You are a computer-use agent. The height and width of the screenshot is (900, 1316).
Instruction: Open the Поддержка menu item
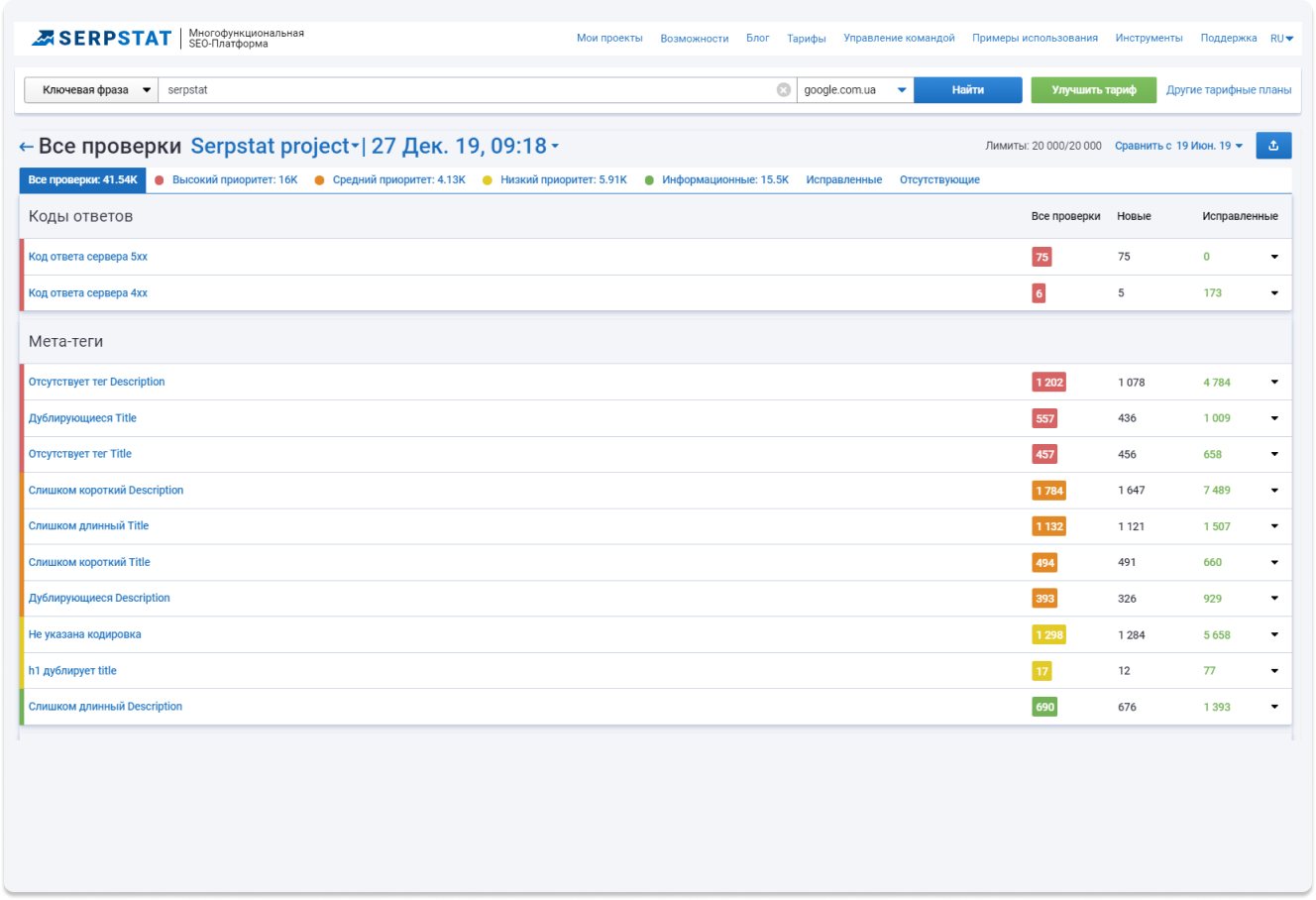pos(1229,39)
